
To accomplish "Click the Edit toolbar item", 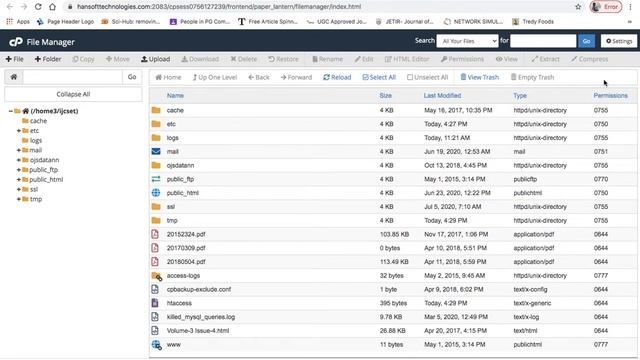I will pos(364,59).
